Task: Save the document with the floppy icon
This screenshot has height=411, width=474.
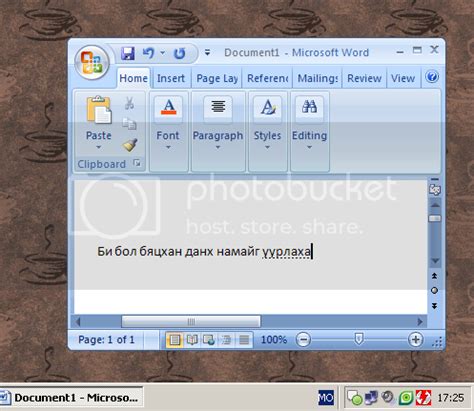Action: (128, 53)
